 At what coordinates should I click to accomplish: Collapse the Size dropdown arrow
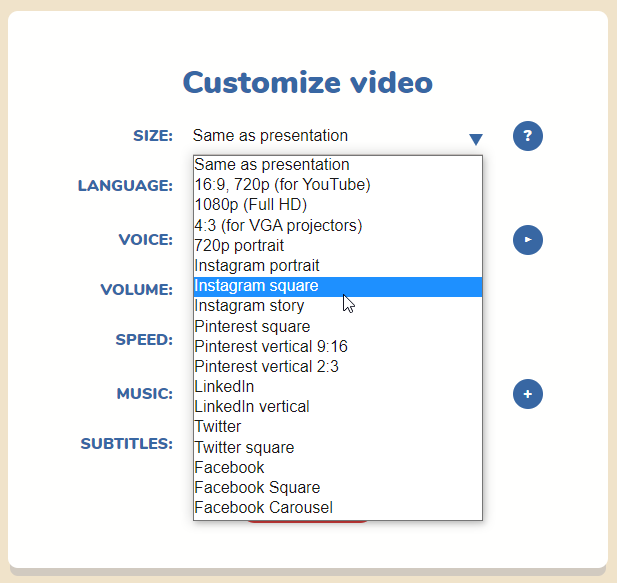[x=476, y=139]
